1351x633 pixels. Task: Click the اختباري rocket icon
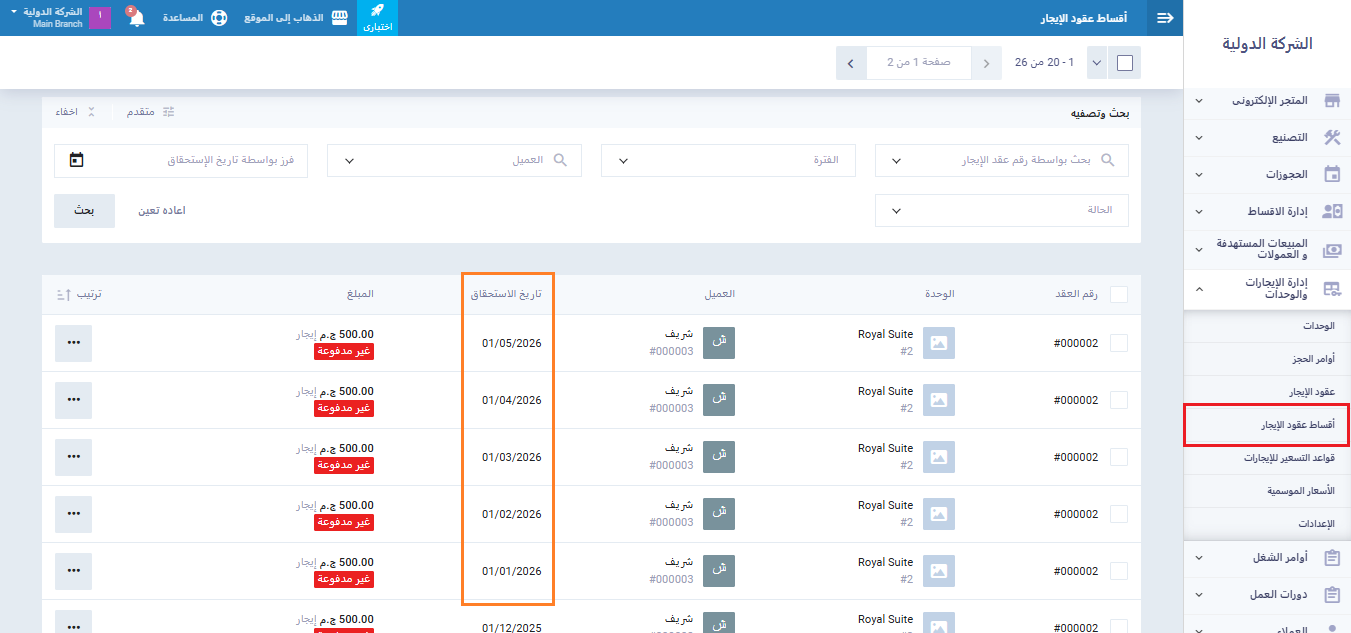click(x=377, y=13)
